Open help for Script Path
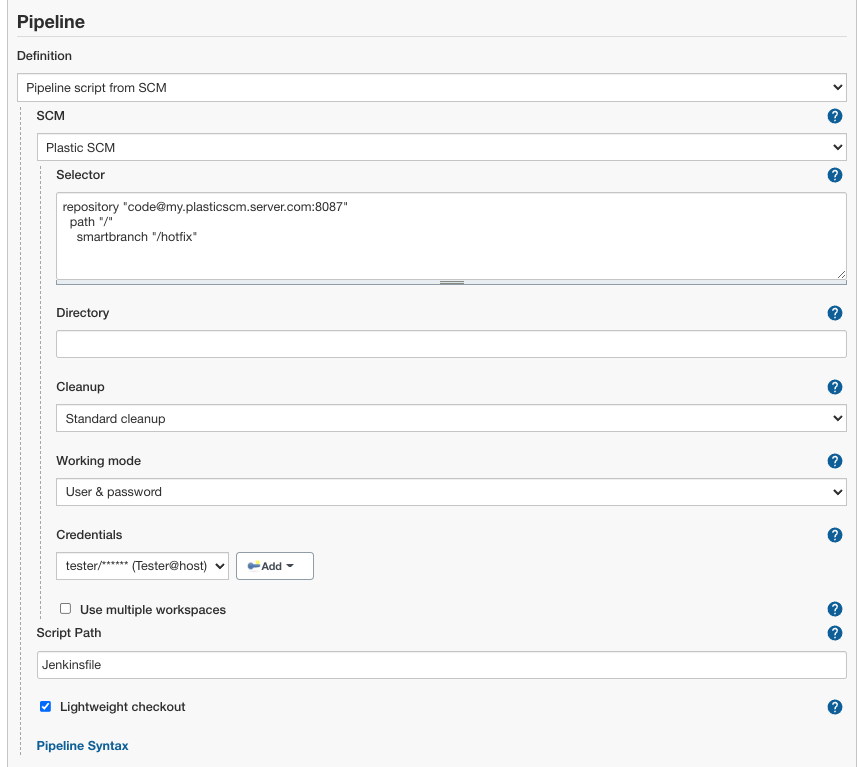863x767 pixels. [834, 633]
